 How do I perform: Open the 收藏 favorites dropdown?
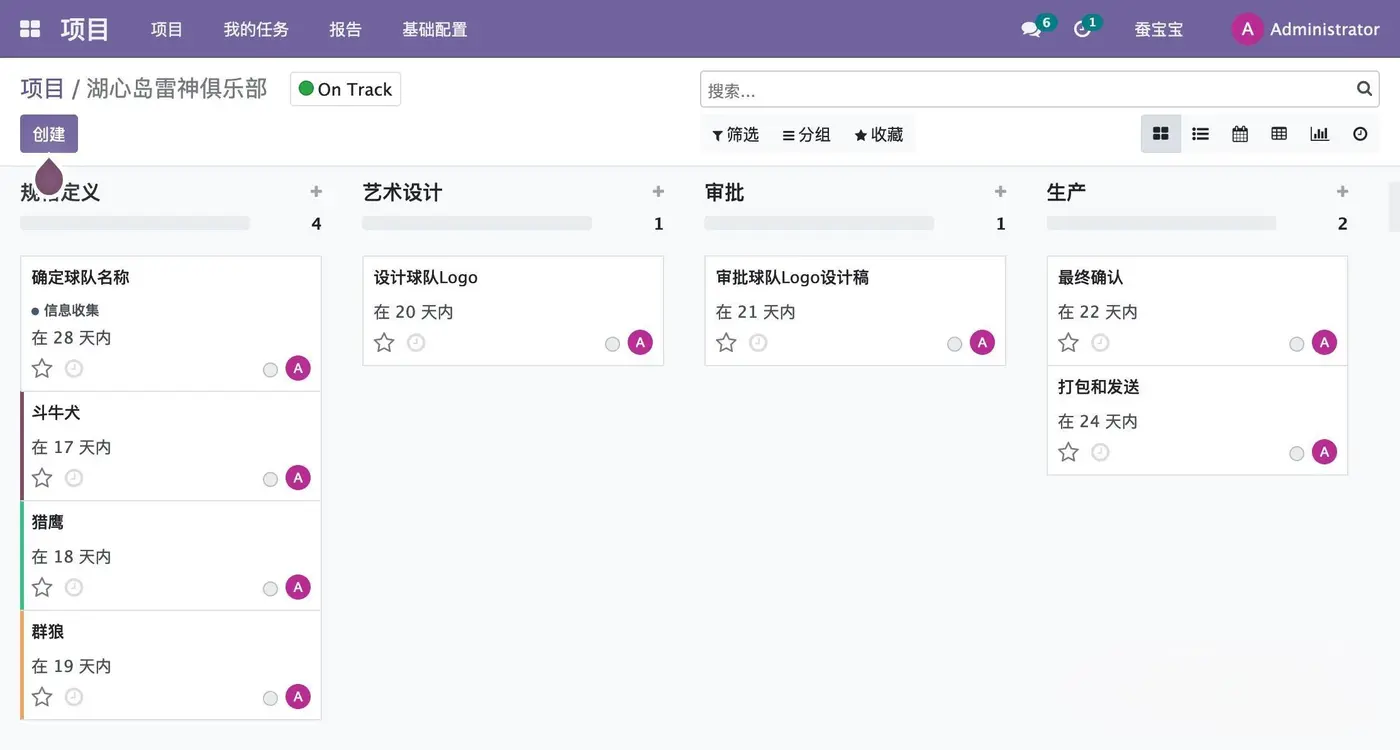pyautogui.click(x=879, y=133)
